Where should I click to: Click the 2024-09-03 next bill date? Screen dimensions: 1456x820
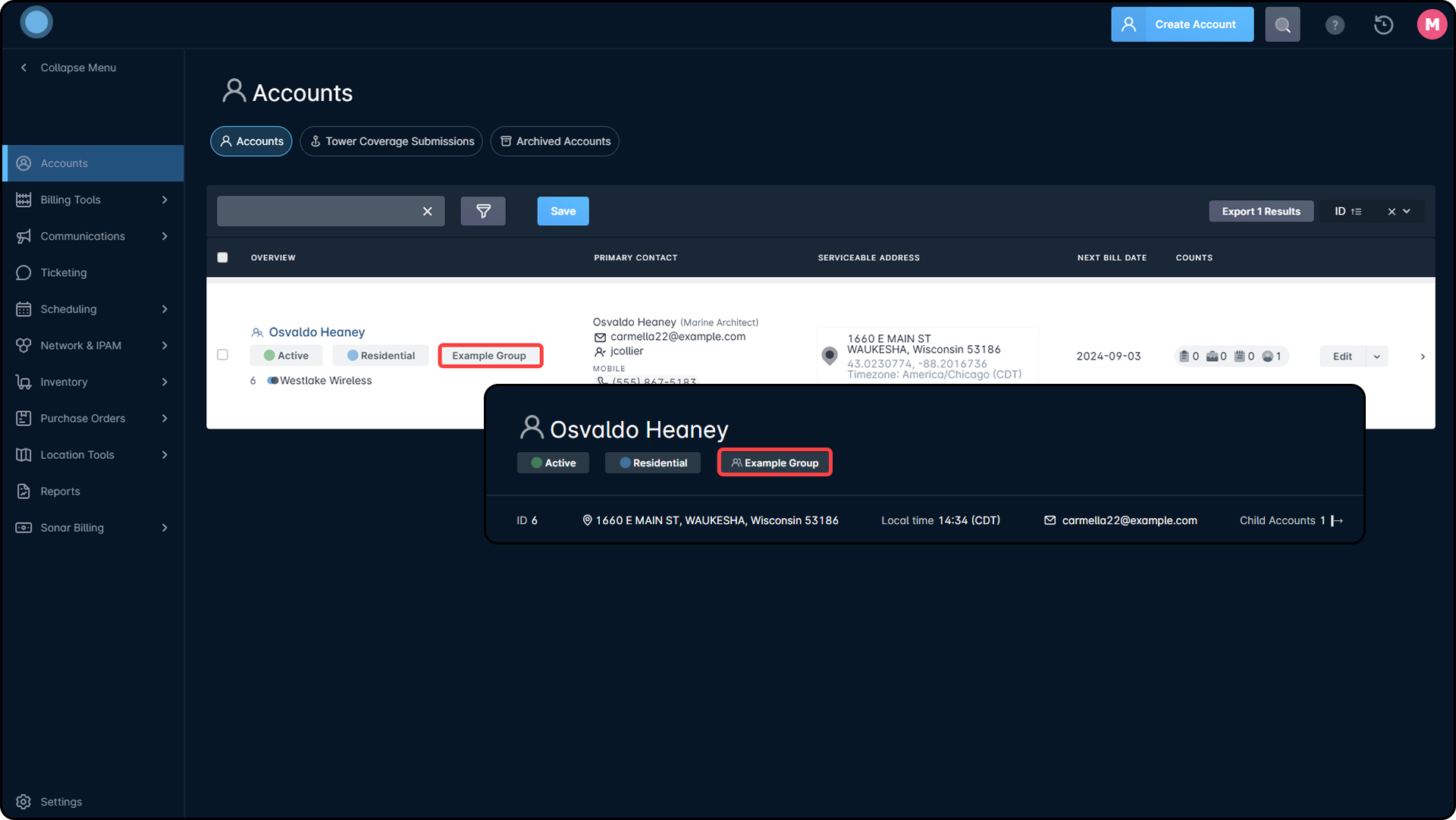point(1109,356)
